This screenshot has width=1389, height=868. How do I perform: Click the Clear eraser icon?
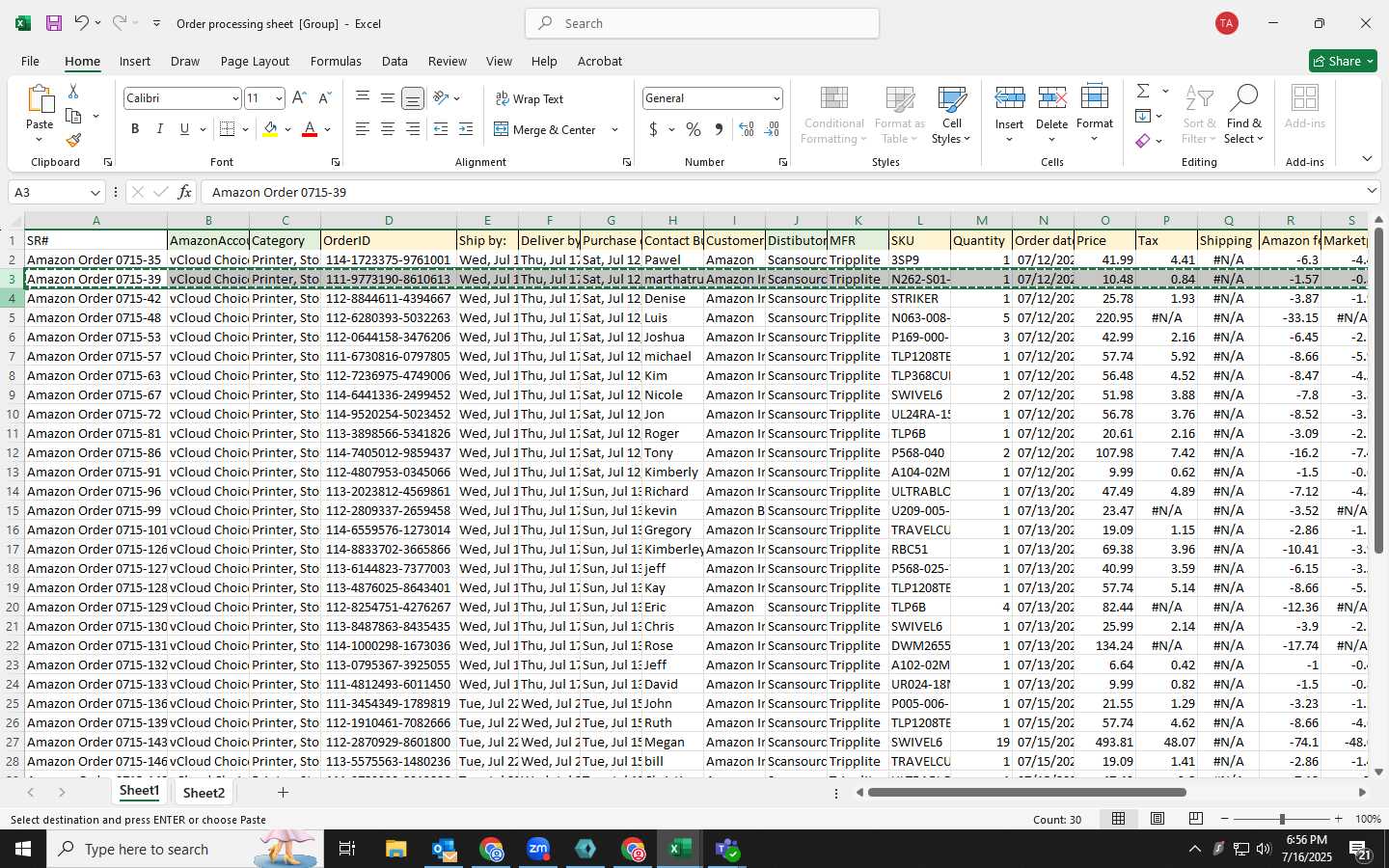pyautogui.click(x=1143, y=141)
